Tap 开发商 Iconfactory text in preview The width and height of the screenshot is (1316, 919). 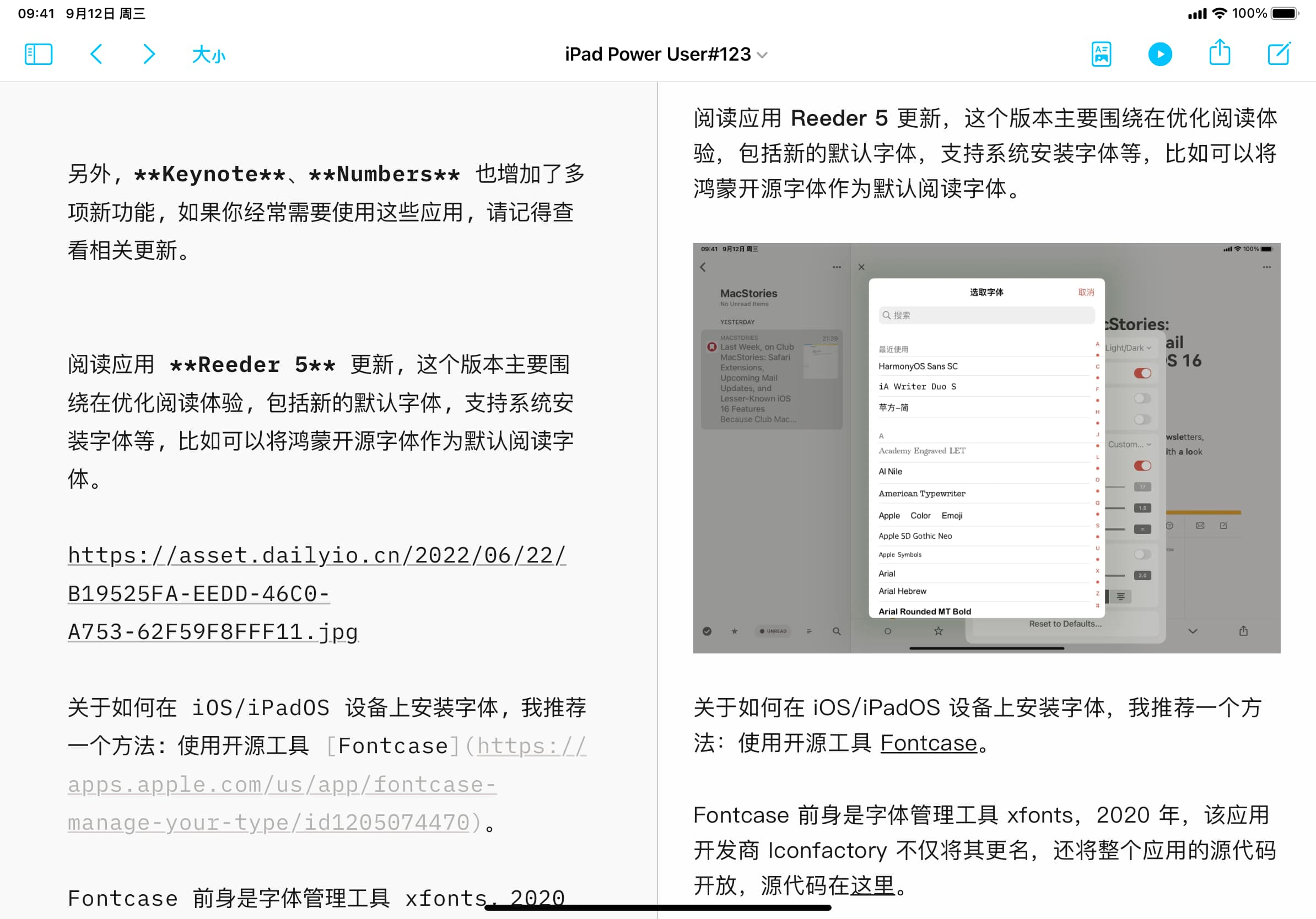click(x=790, y=850)
